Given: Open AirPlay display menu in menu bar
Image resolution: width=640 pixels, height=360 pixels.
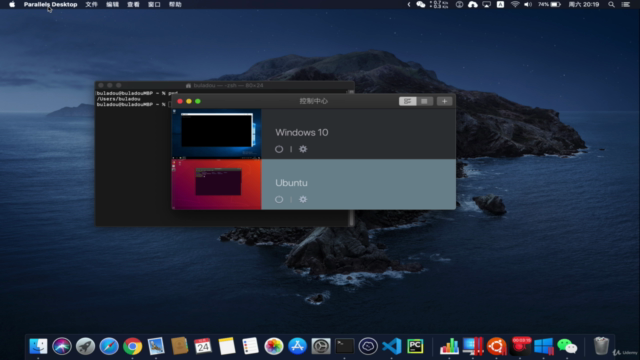Looking at the screenshot, I should pyautogui.click(x=487, y=4).
